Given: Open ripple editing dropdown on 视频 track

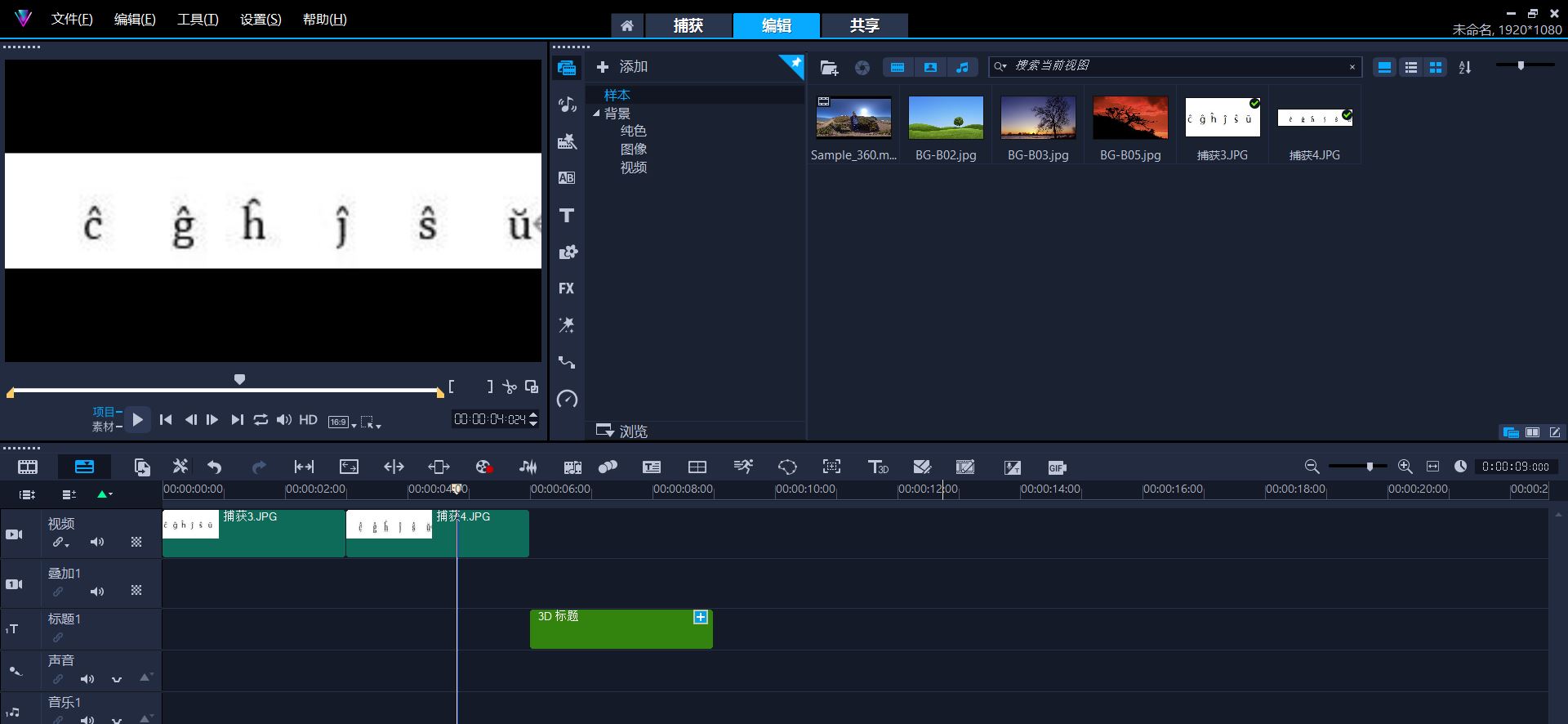Looking at the screenshot, I should pyautogui.click(x=61, y=543).
